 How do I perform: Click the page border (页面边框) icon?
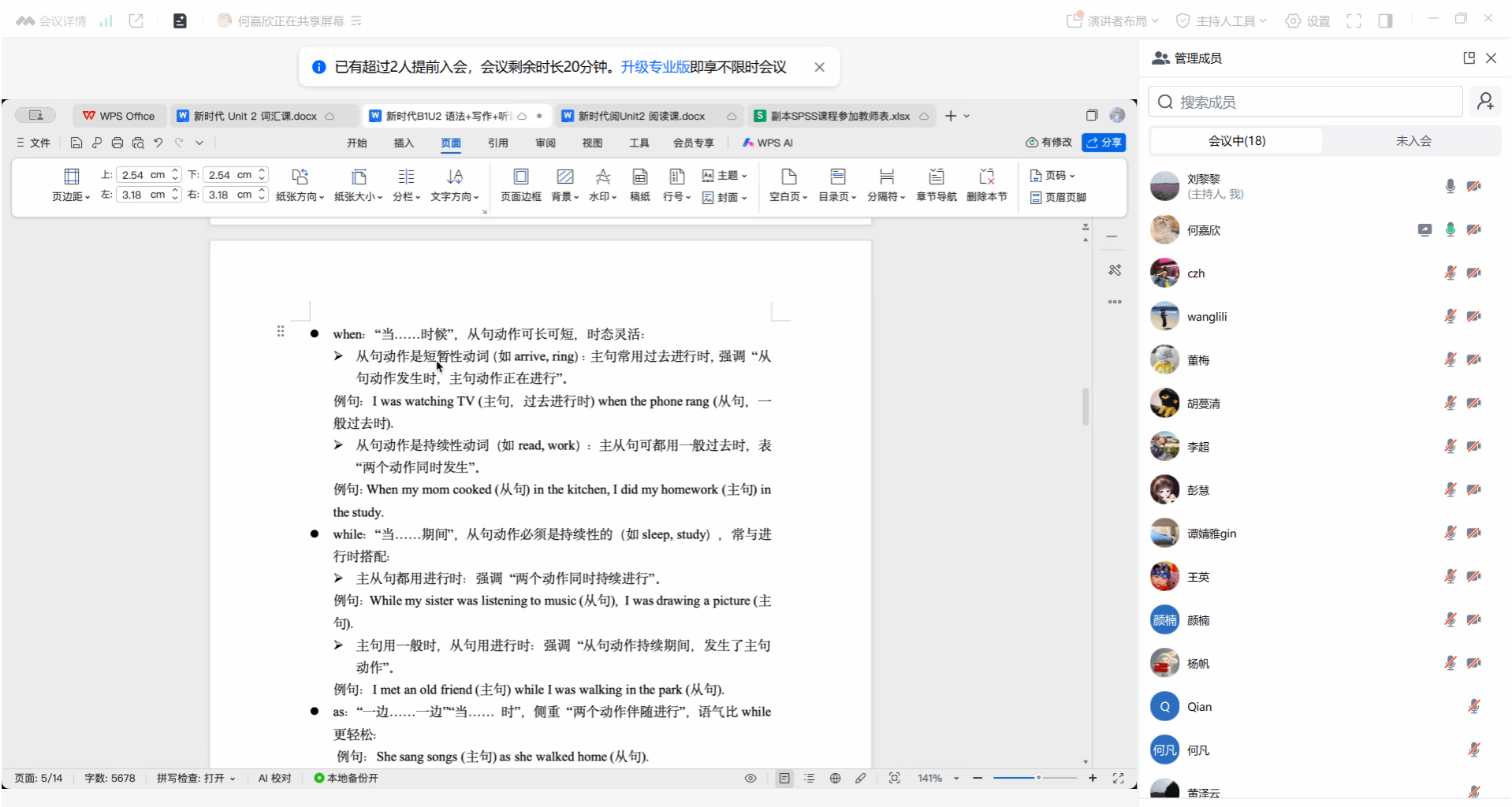pyautogui.click(x=520, y=177)
